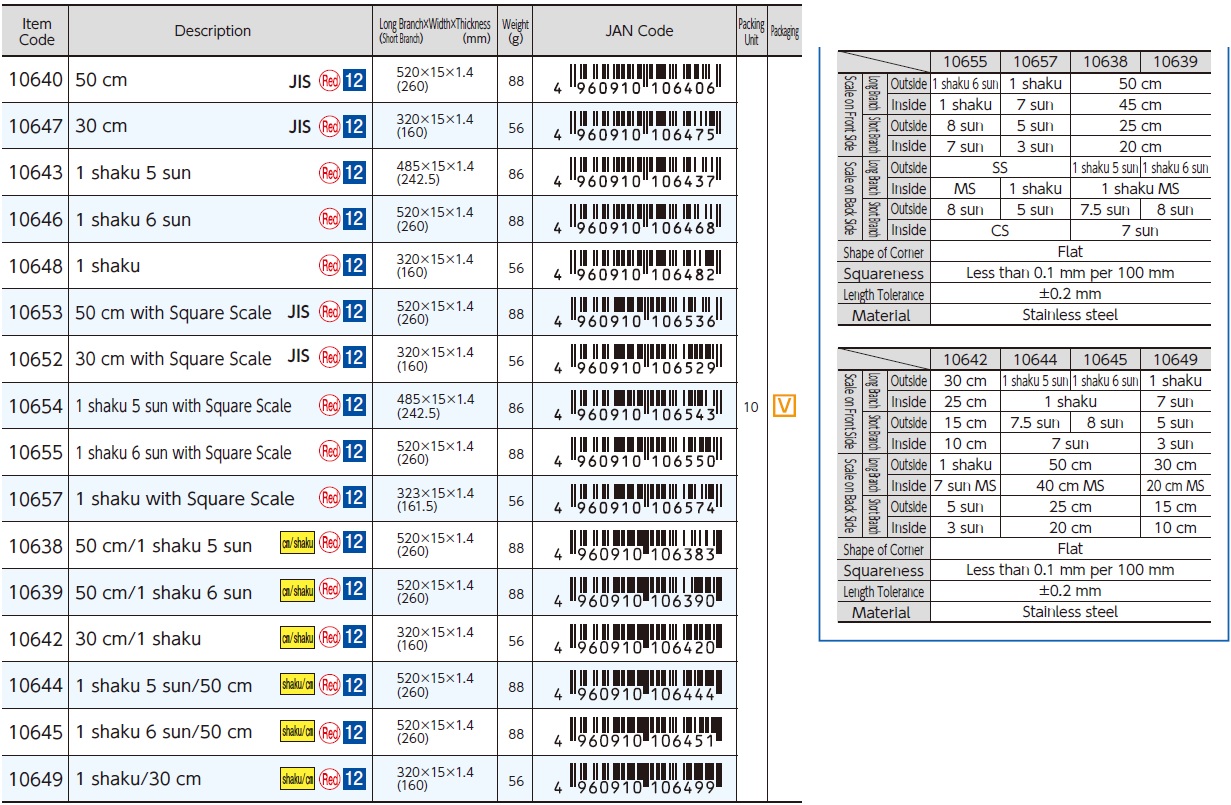Click the yellow shaku/cm badge in row 10649
1231x805 pixels.
click(x=297, y=778)
